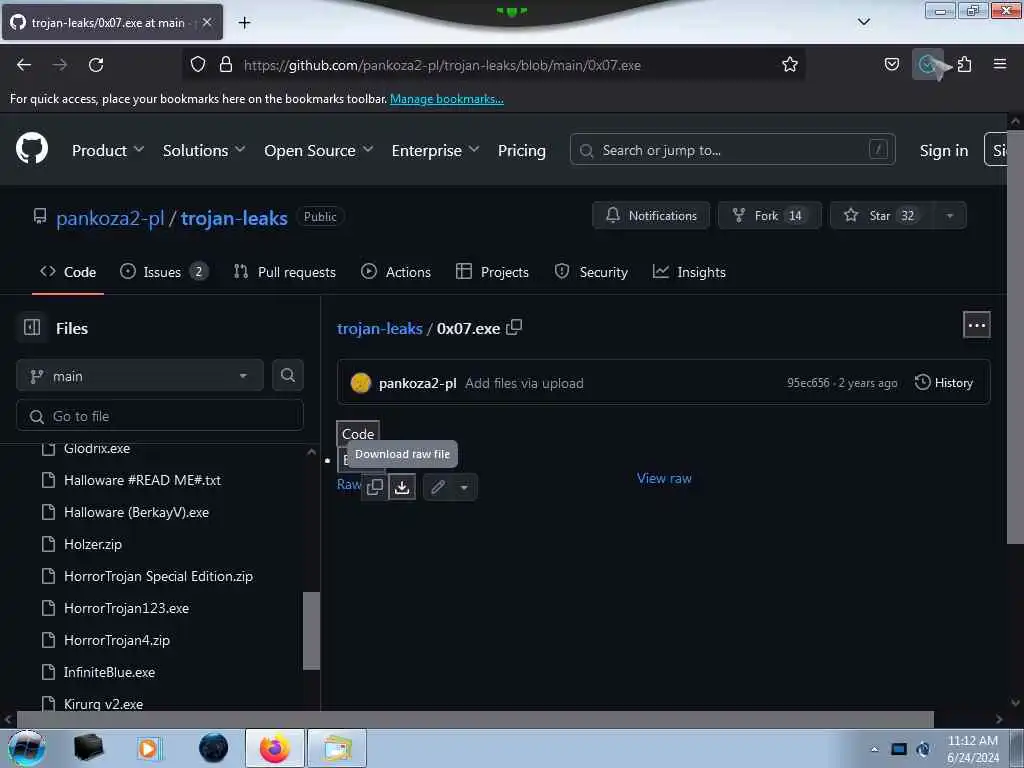This screenshot has width=1024, height=768.
Task: Copy raw file content icon
Action: click(x=375, y=487)
